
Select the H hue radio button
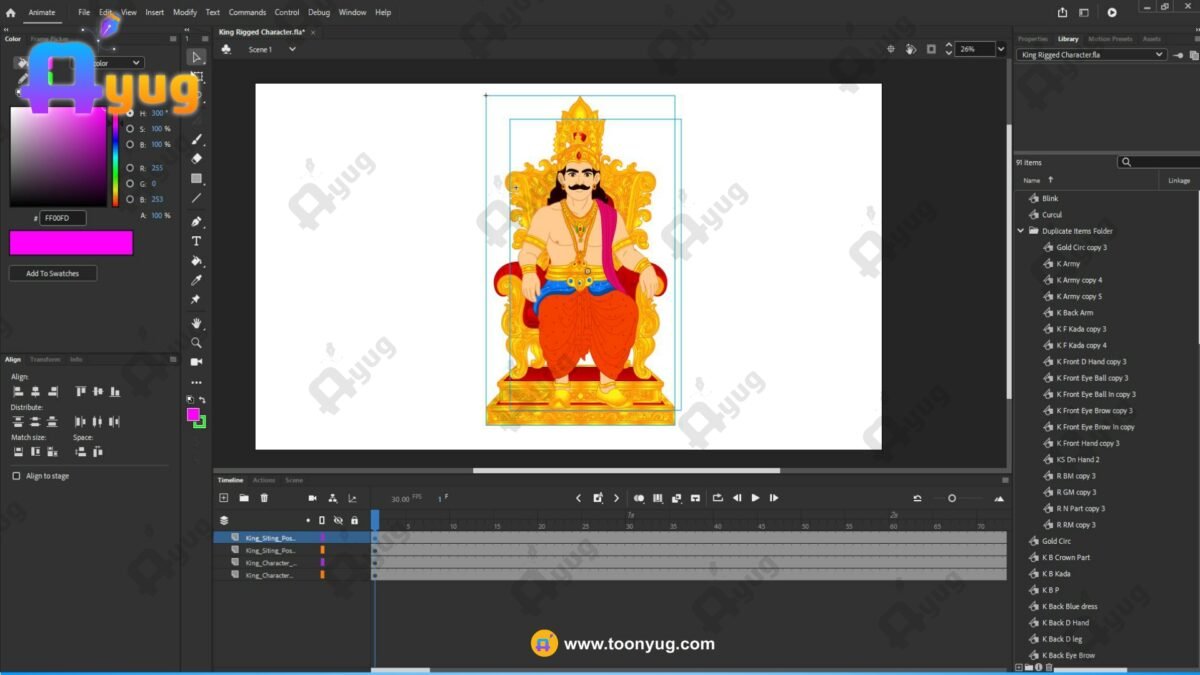130,113
